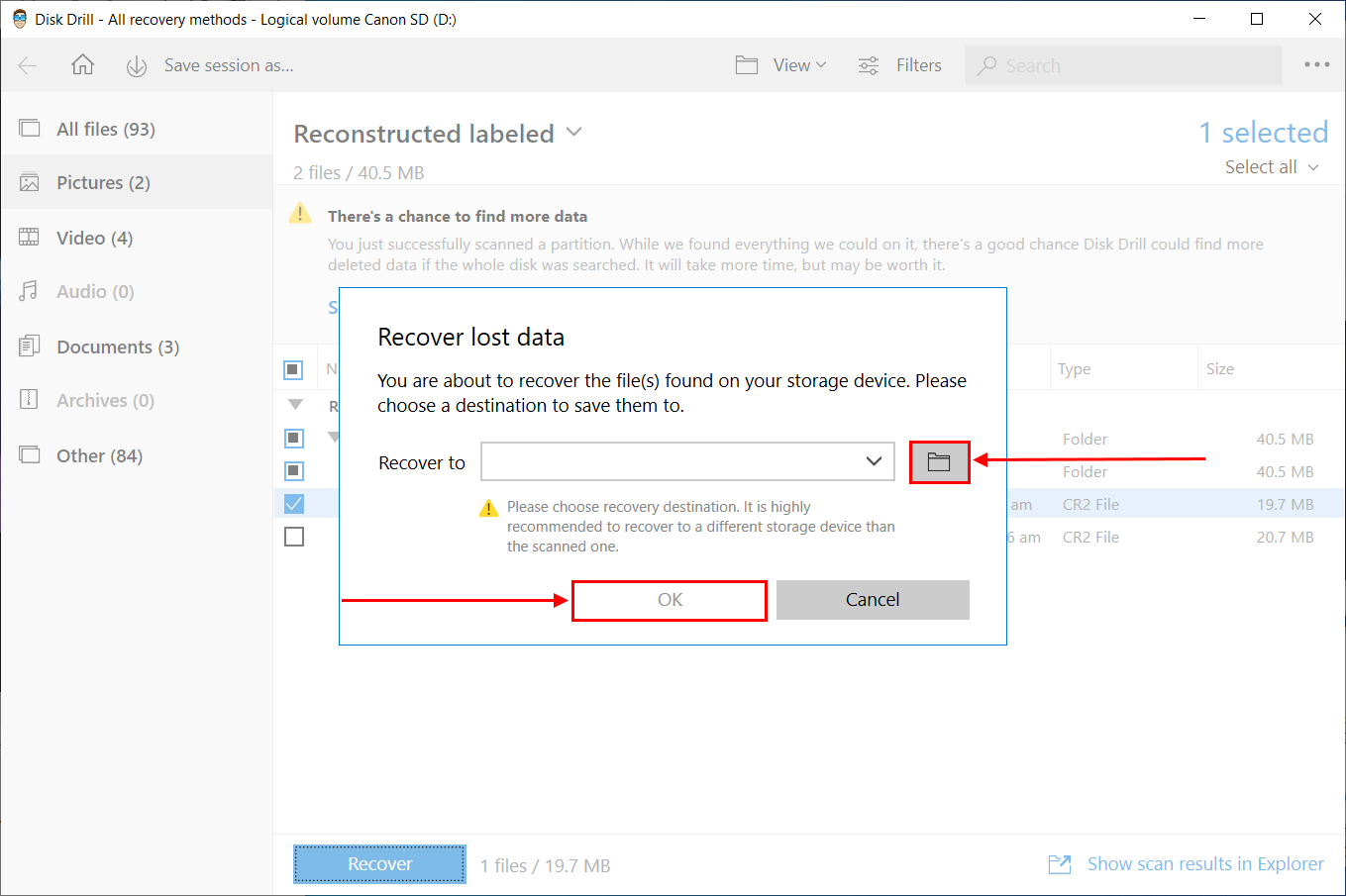
Task: Click the '1 selected' label
Action: tap(1264, 133)
